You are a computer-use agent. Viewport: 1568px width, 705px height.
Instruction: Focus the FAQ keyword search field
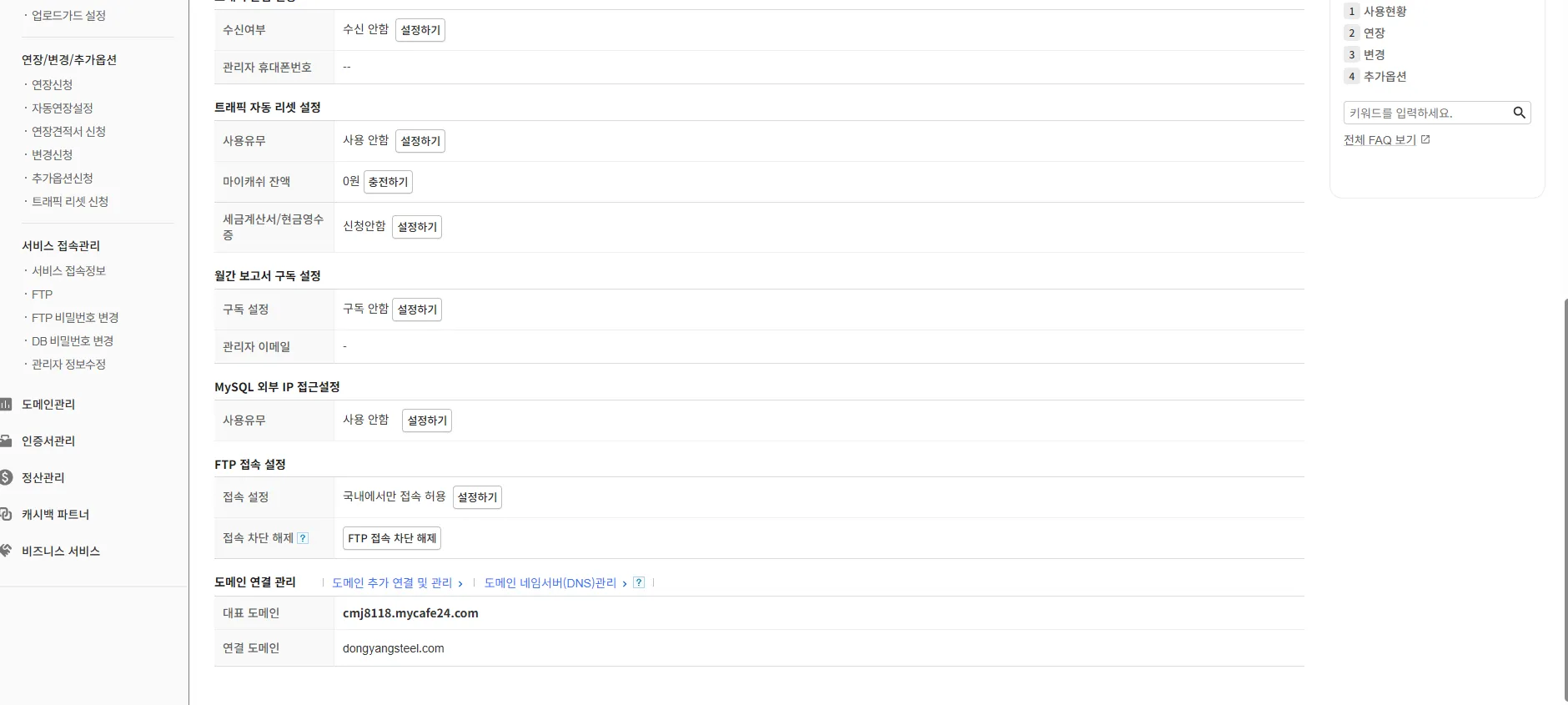point(1427,113)
